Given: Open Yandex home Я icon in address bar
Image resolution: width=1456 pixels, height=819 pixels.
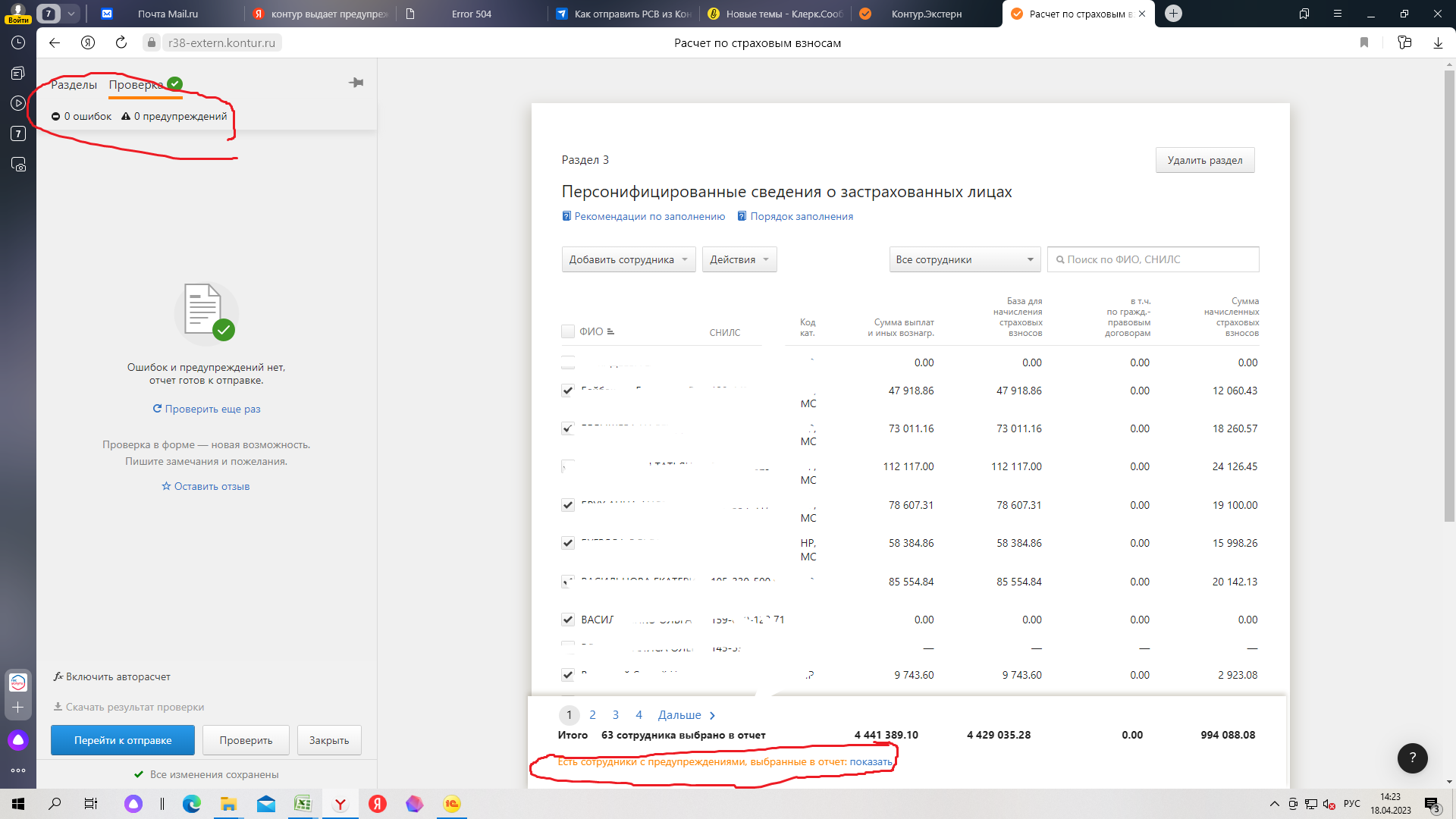Looking at the screenshot, I should pos(88,42).
